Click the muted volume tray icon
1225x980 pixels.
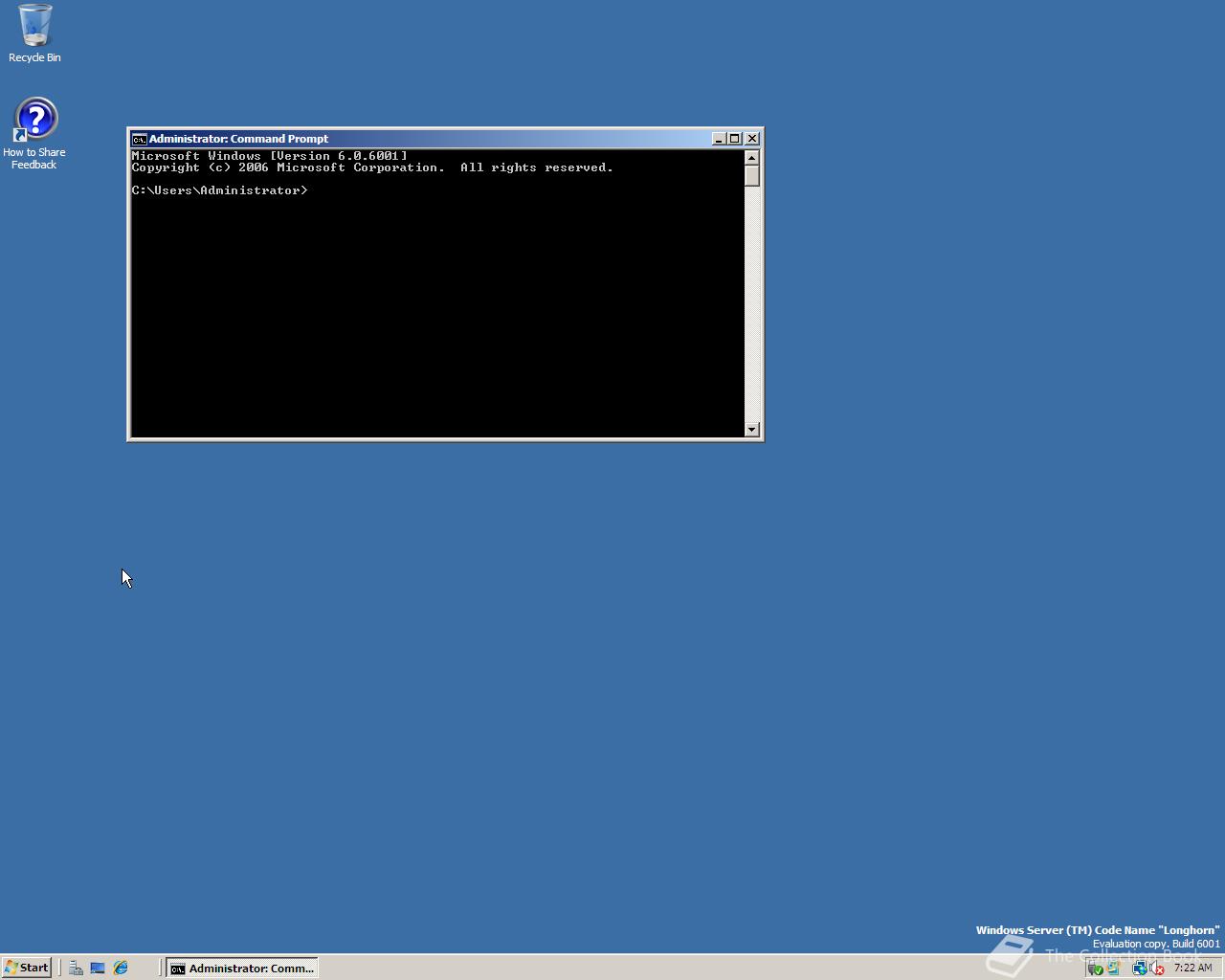(x=1156, y=969)
